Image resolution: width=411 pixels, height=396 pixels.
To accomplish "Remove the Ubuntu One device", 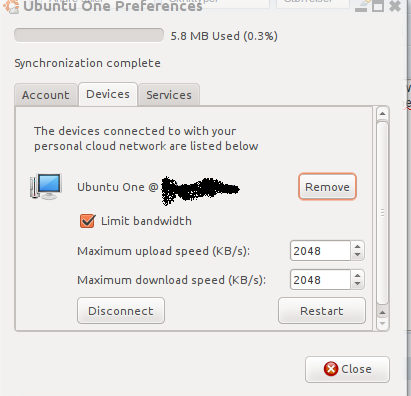I will [x=327, y=187].
